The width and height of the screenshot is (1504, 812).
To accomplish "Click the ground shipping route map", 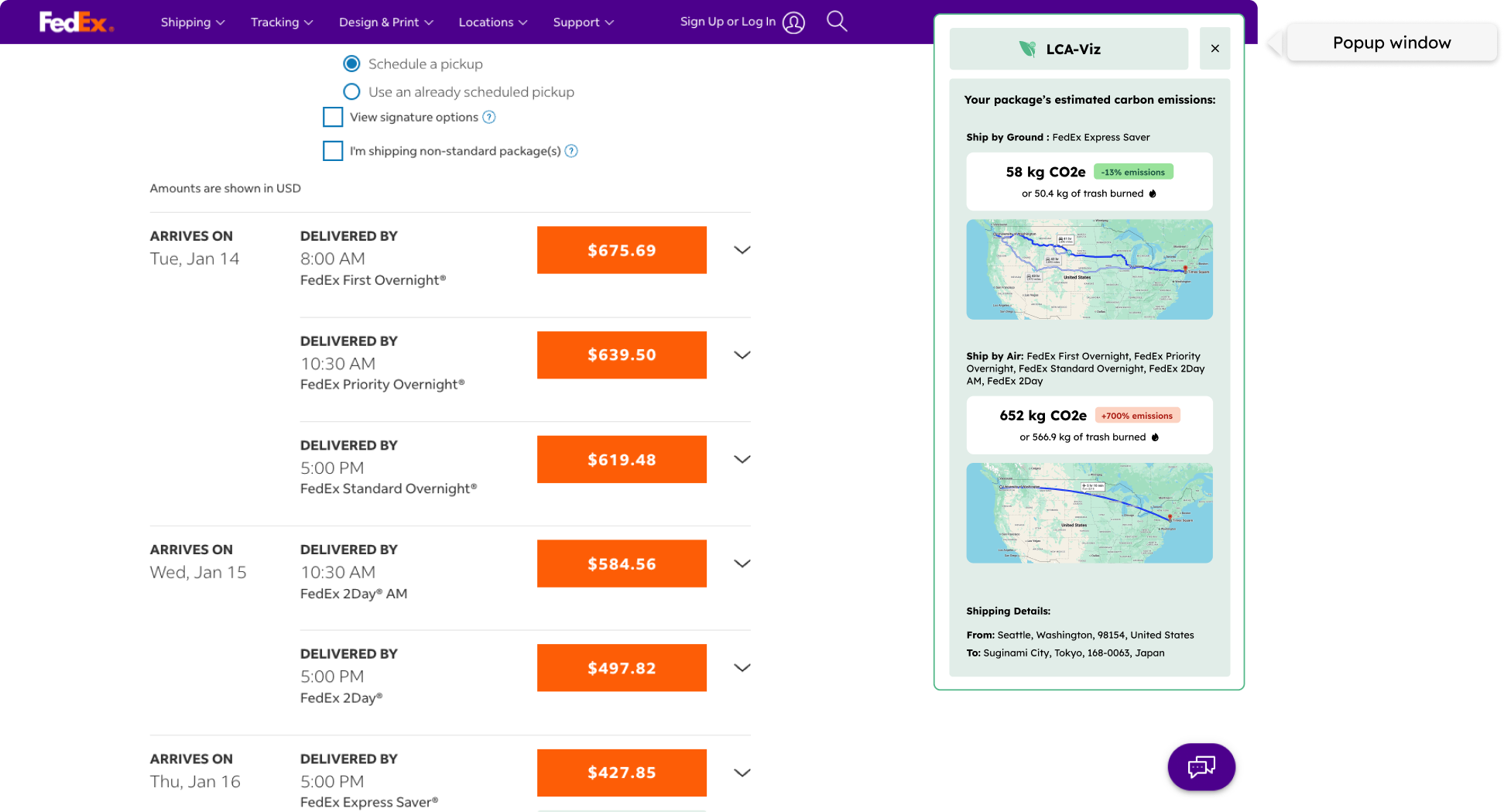I will point(1089,269).
